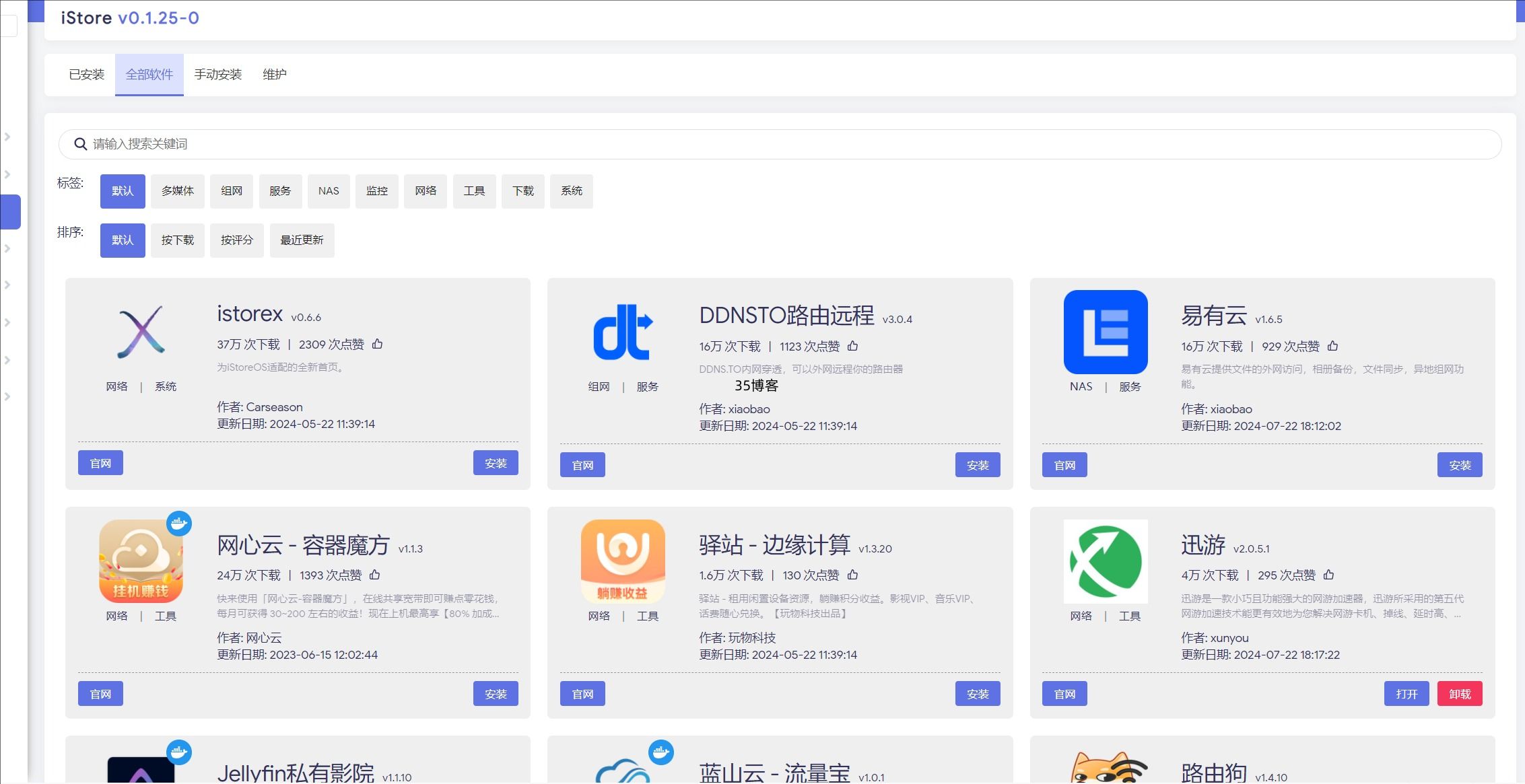Filter apps by the NAS tag

tap(329, 191)
